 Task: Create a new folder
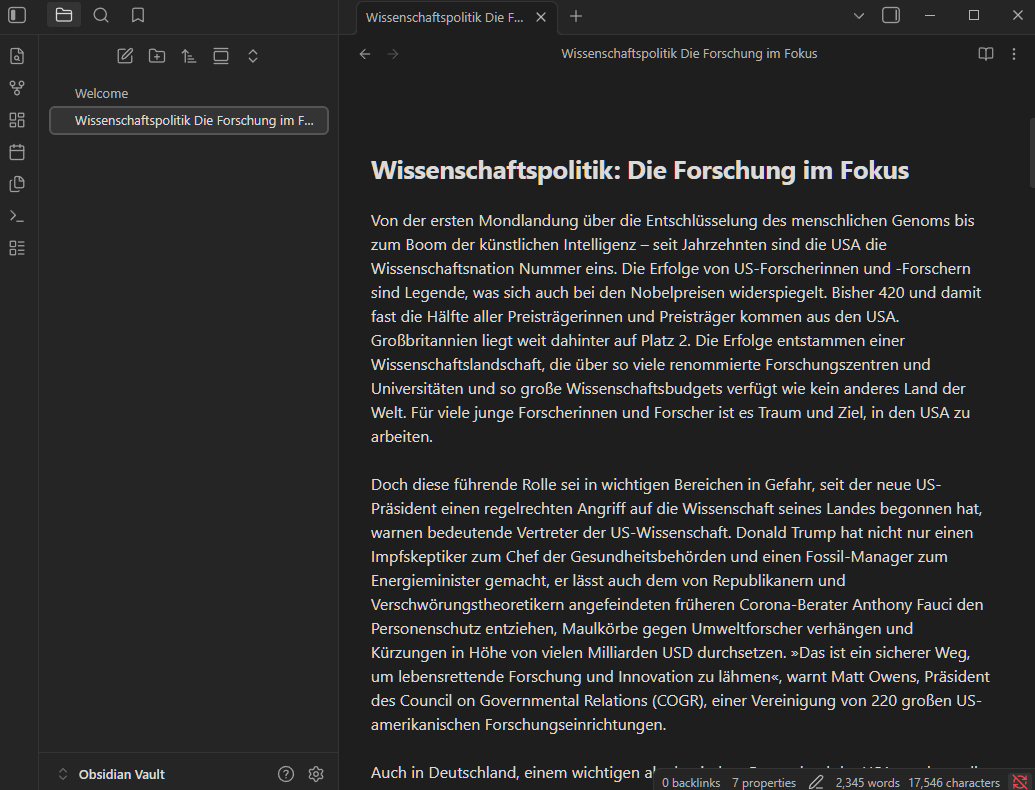click(x=157, y=56)
